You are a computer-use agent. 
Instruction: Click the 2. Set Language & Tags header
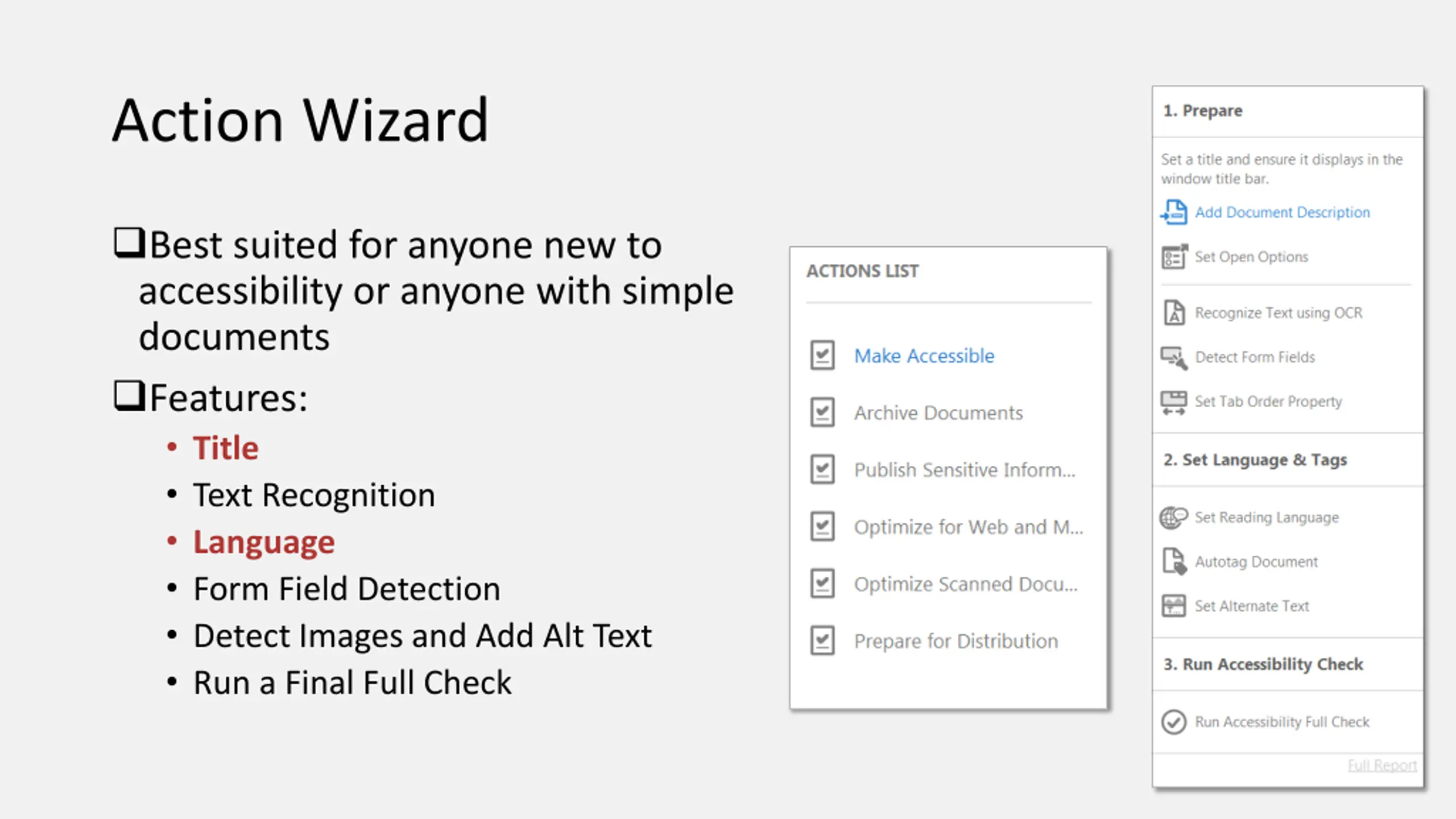tap(1255, 460)
